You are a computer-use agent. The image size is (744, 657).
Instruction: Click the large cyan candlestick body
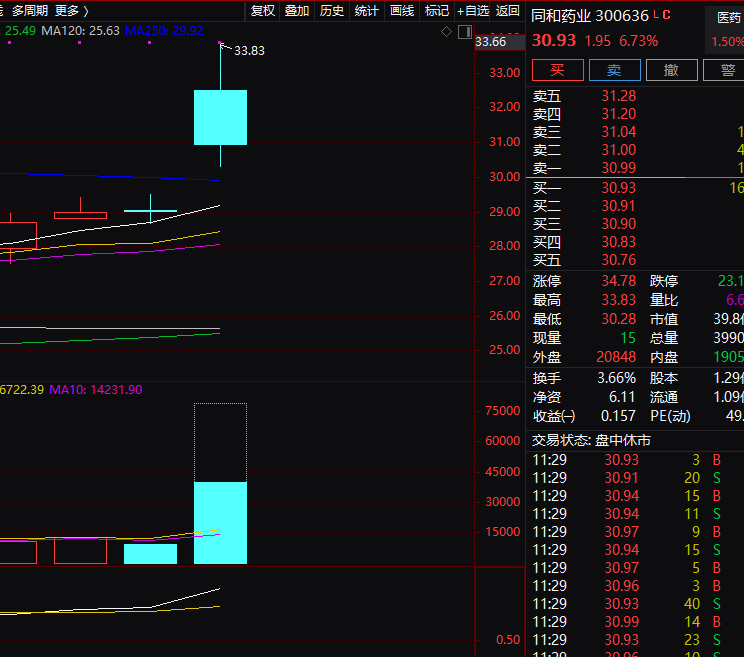tap(220, 117)
